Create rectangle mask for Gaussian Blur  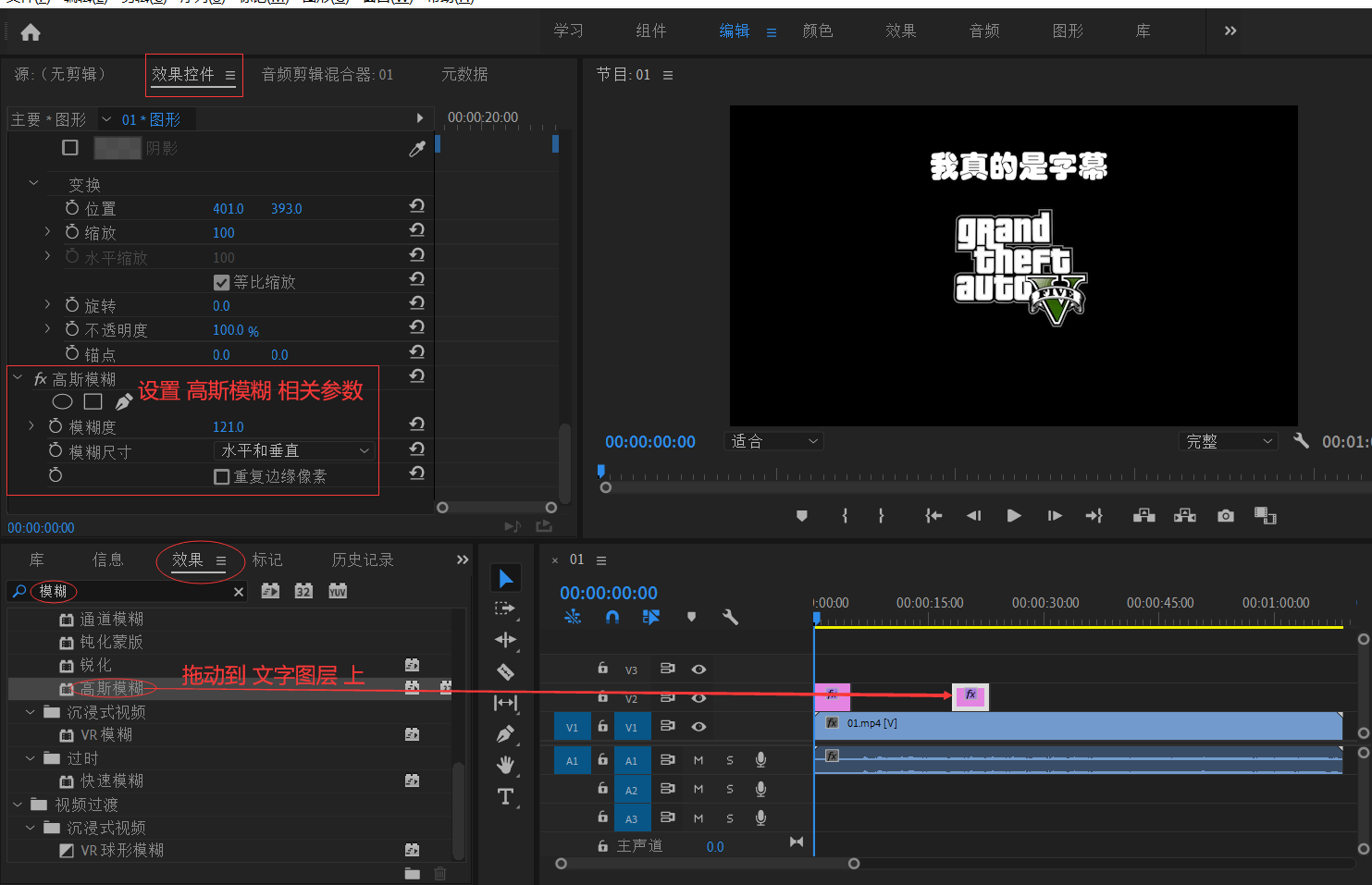point(93,401)
